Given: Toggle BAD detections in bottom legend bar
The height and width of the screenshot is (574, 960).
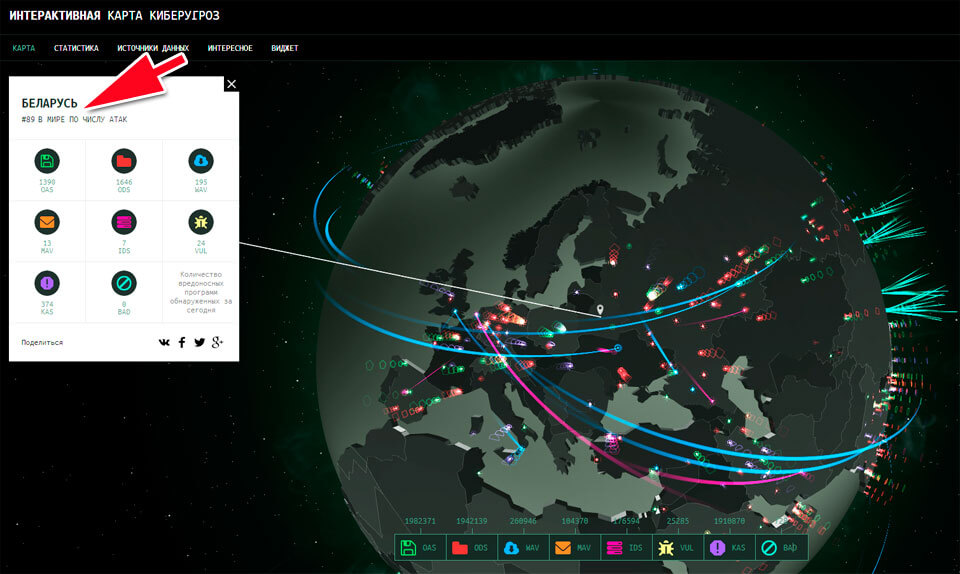Looking at the screenshot, I should pyautogui.click(x=781, y=548).
